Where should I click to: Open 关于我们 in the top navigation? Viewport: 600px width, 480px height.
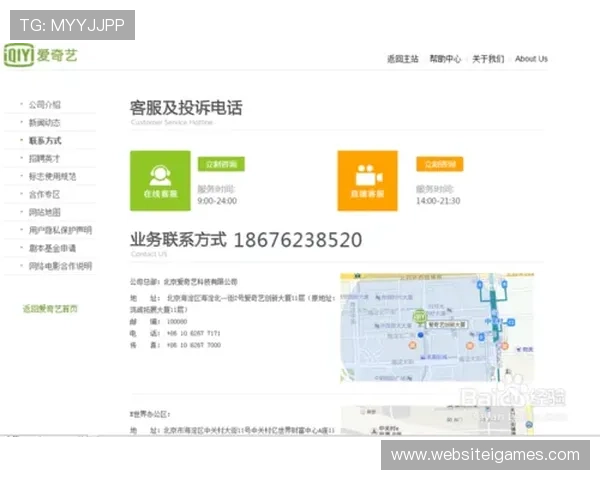click(x=488, y=59)
